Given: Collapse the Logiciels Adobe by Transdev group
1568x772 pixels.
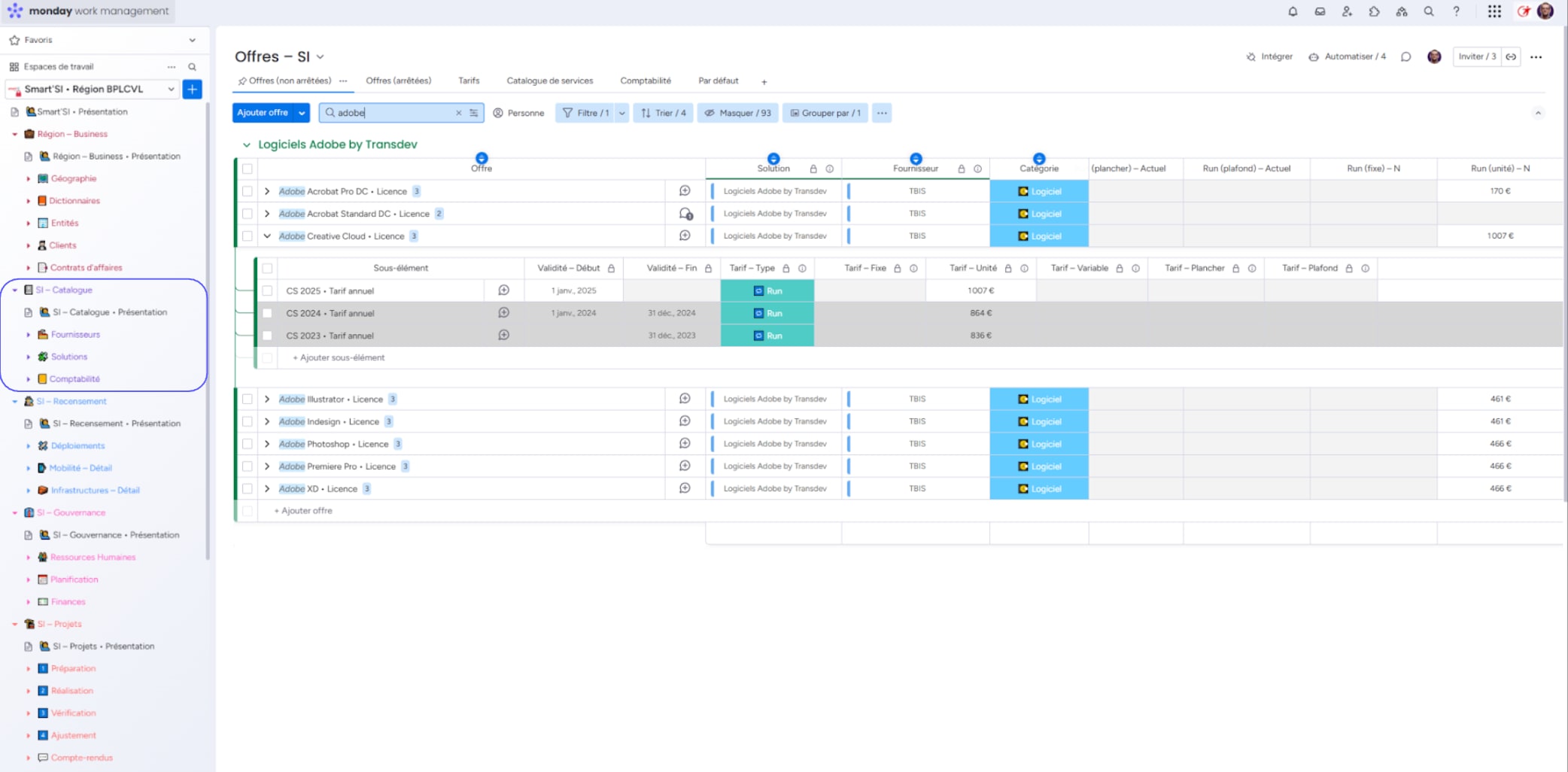Looking at the screenshot, I should pos(246,144).
